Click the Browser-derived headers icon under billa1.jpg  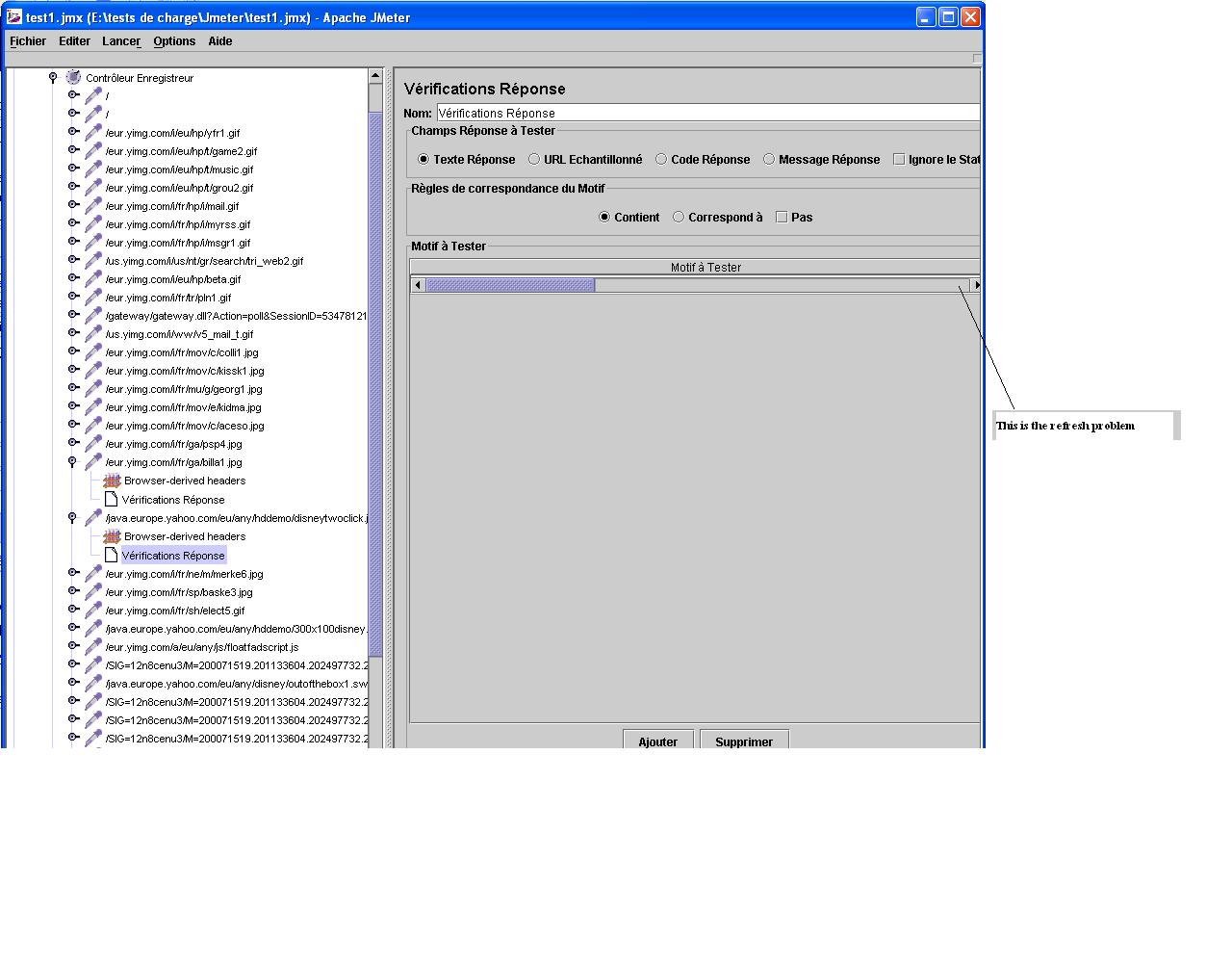click(x=112, y=481)
